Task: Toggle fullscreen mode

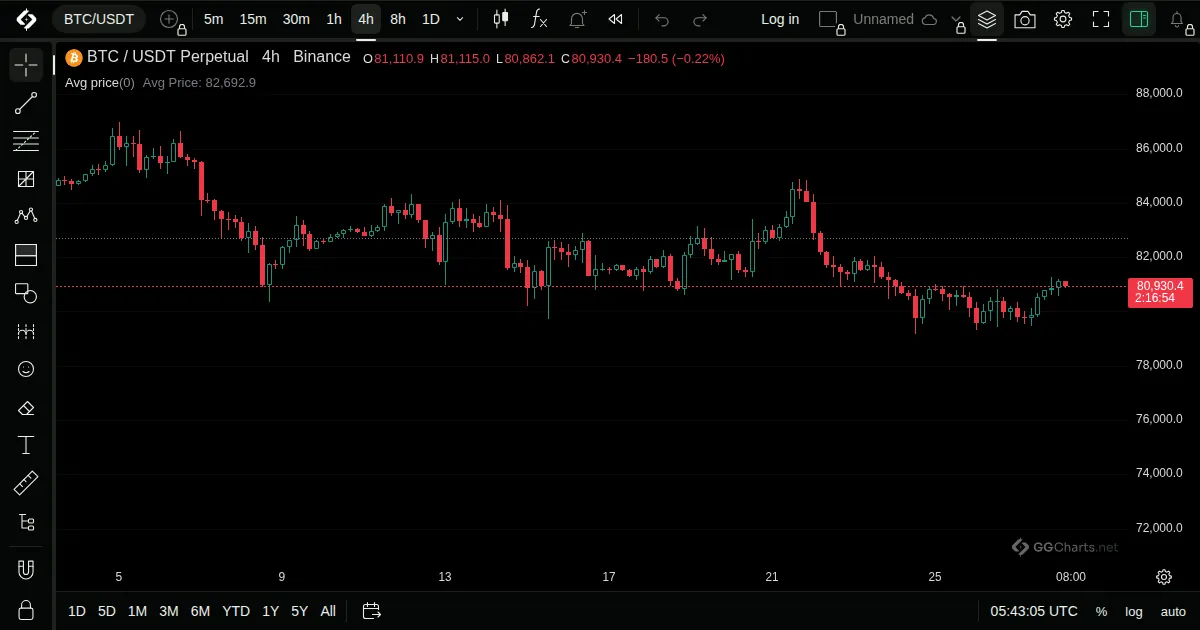Action: pyautogui.click(x=1101, y=19)
